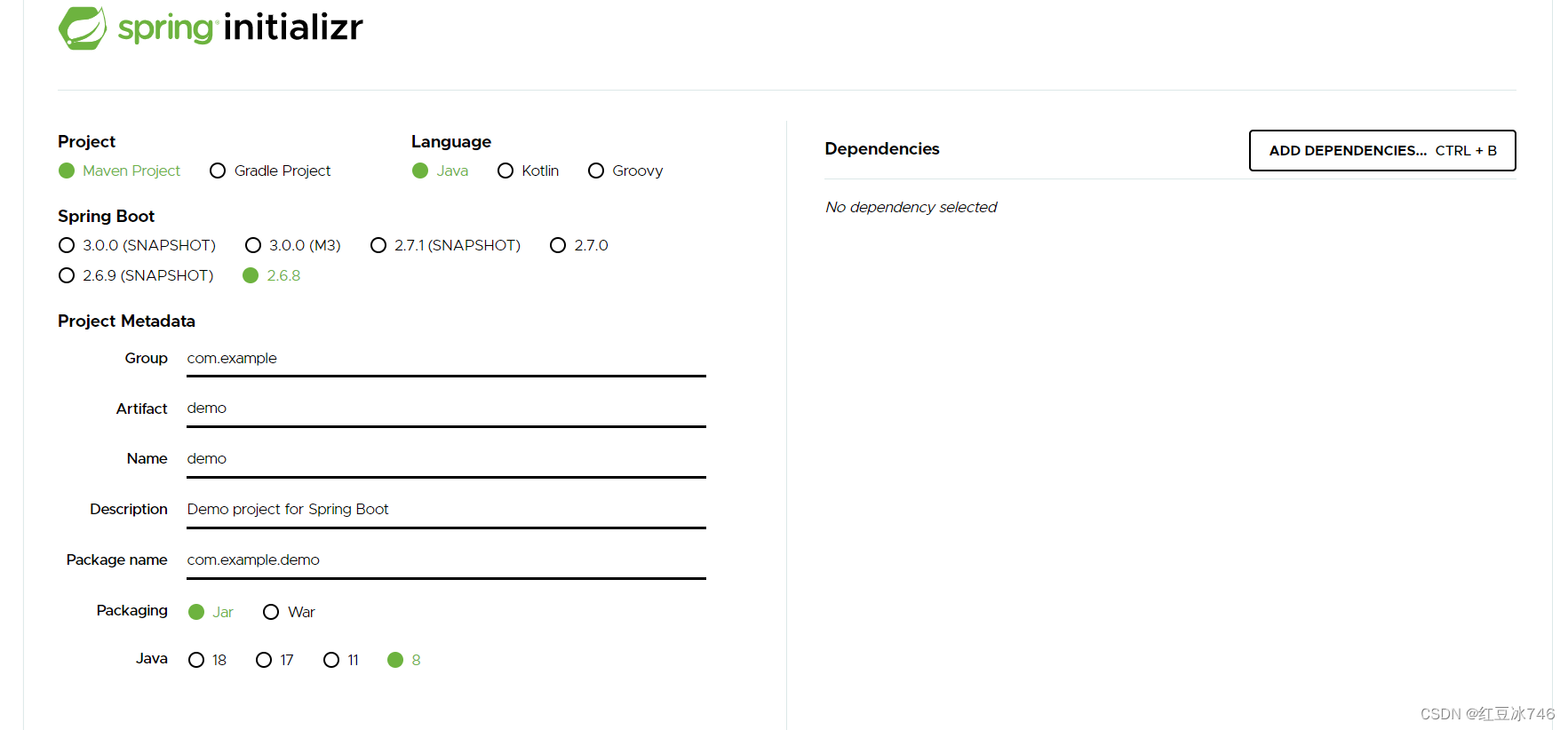
Task: Click the Project Metadata heading
Action: (x=126, y=321)
